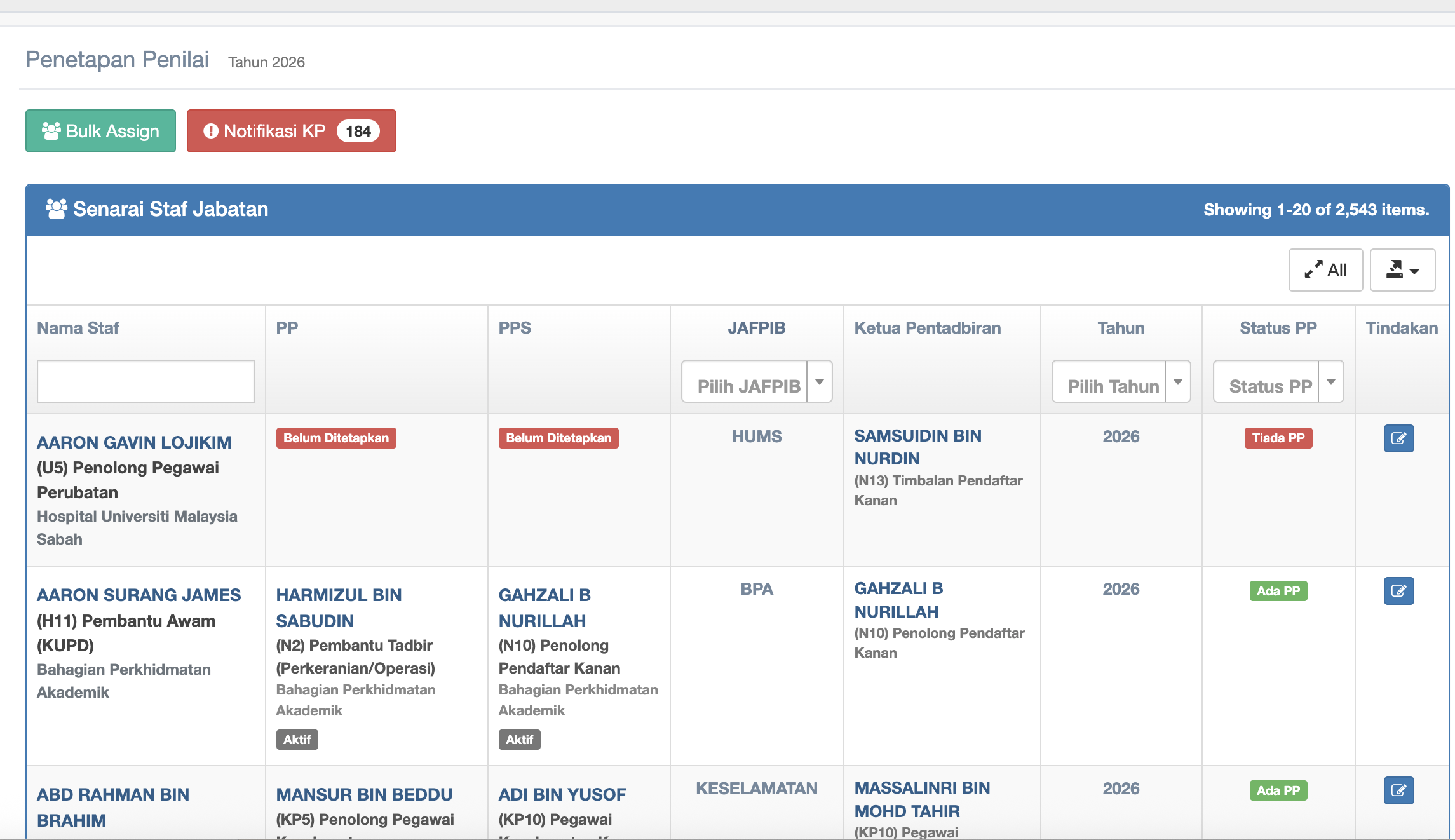Click the expand All toggle button
Image resolution: width=1455 pixels, height=840 pixels.
point(1325,270)
